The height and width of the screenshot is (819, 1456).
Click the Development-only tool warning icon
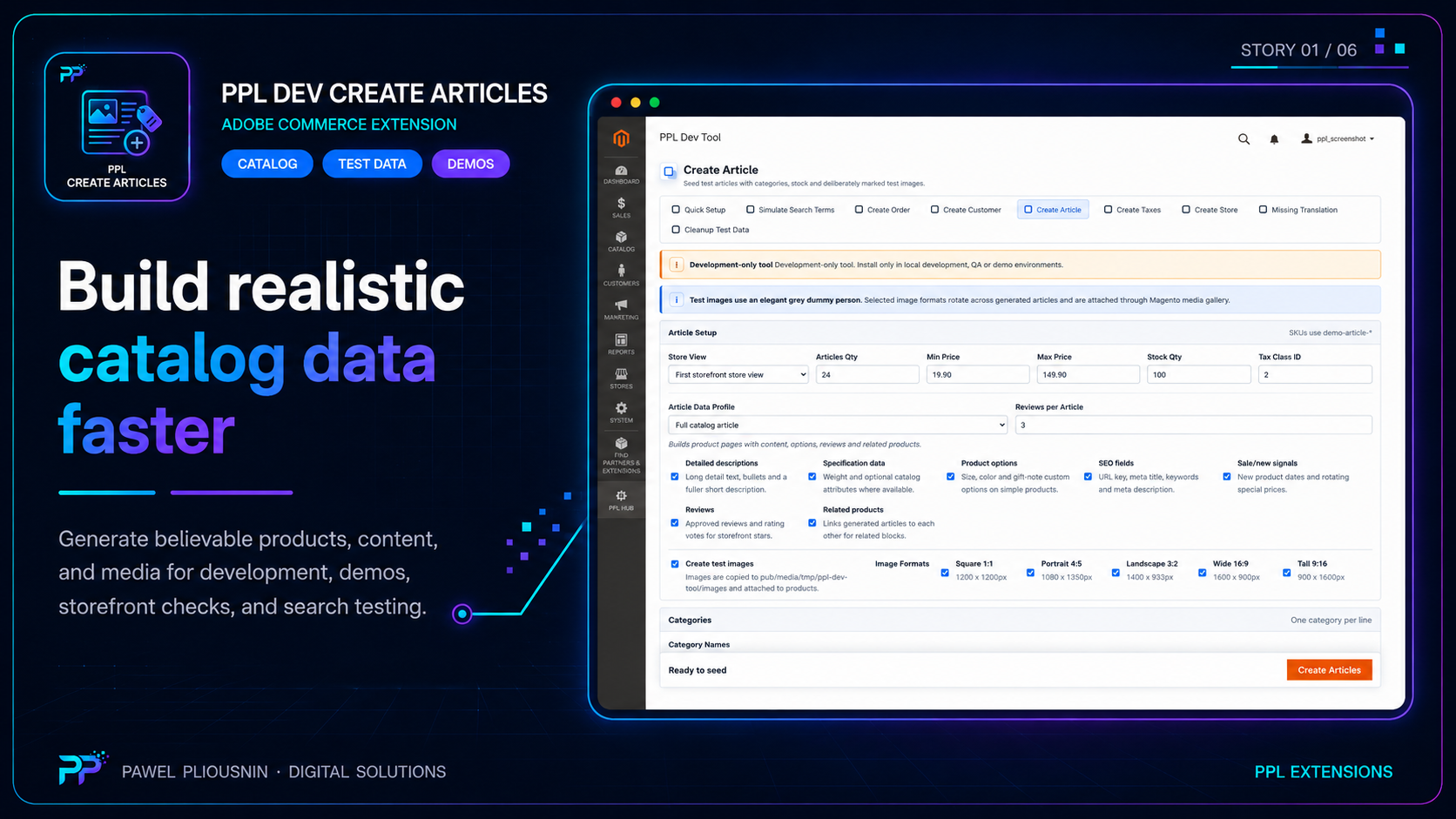point(677,265)
